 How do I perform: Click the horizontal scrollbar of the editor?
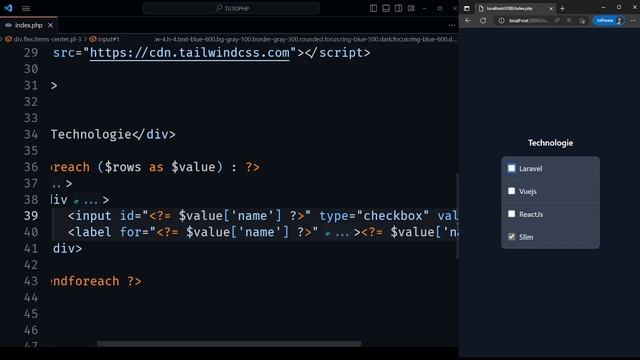click(229, 344)
